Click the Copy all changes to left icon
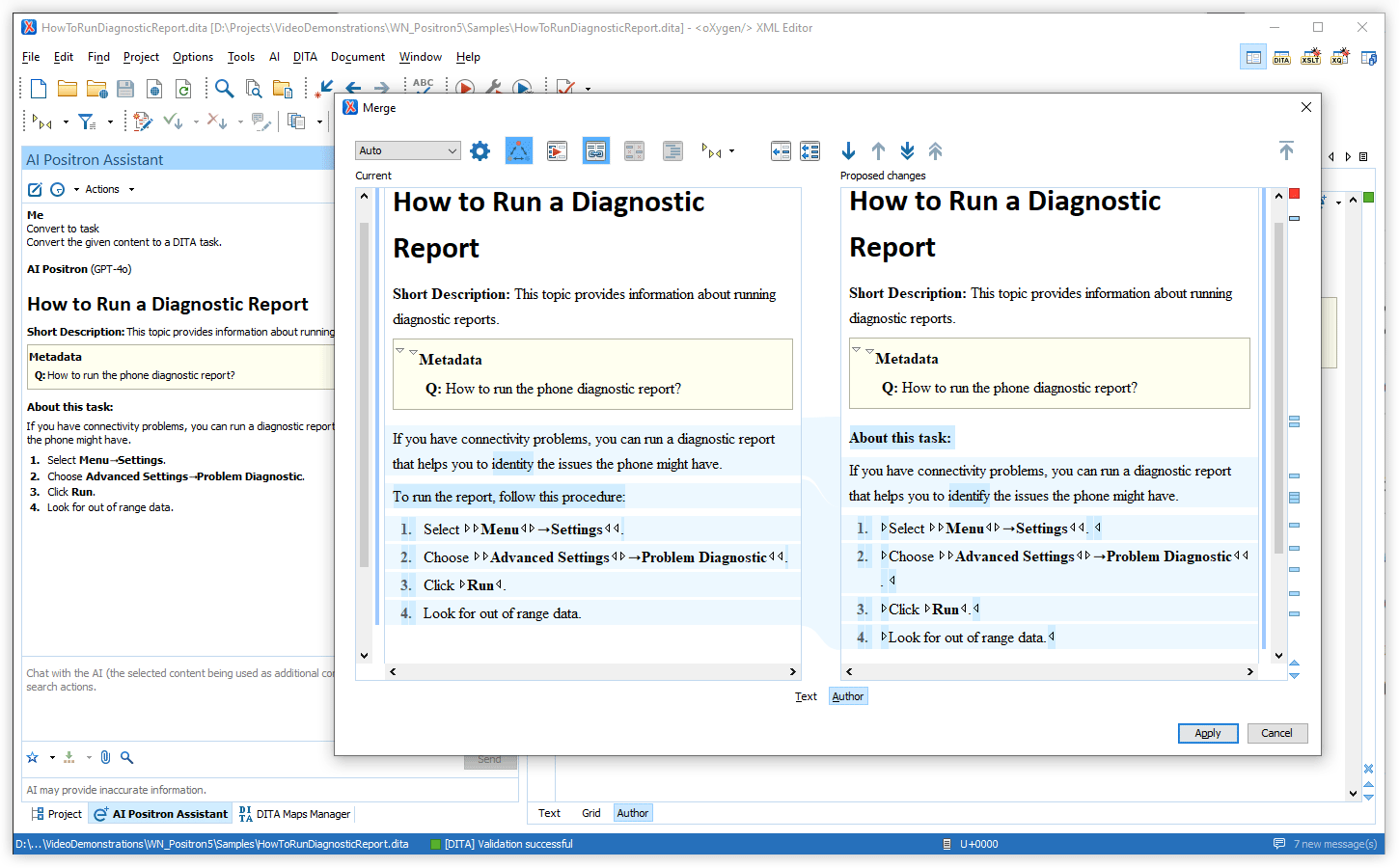The width and height of the screenshot is (1399, 868). click(x=809, y=150)
